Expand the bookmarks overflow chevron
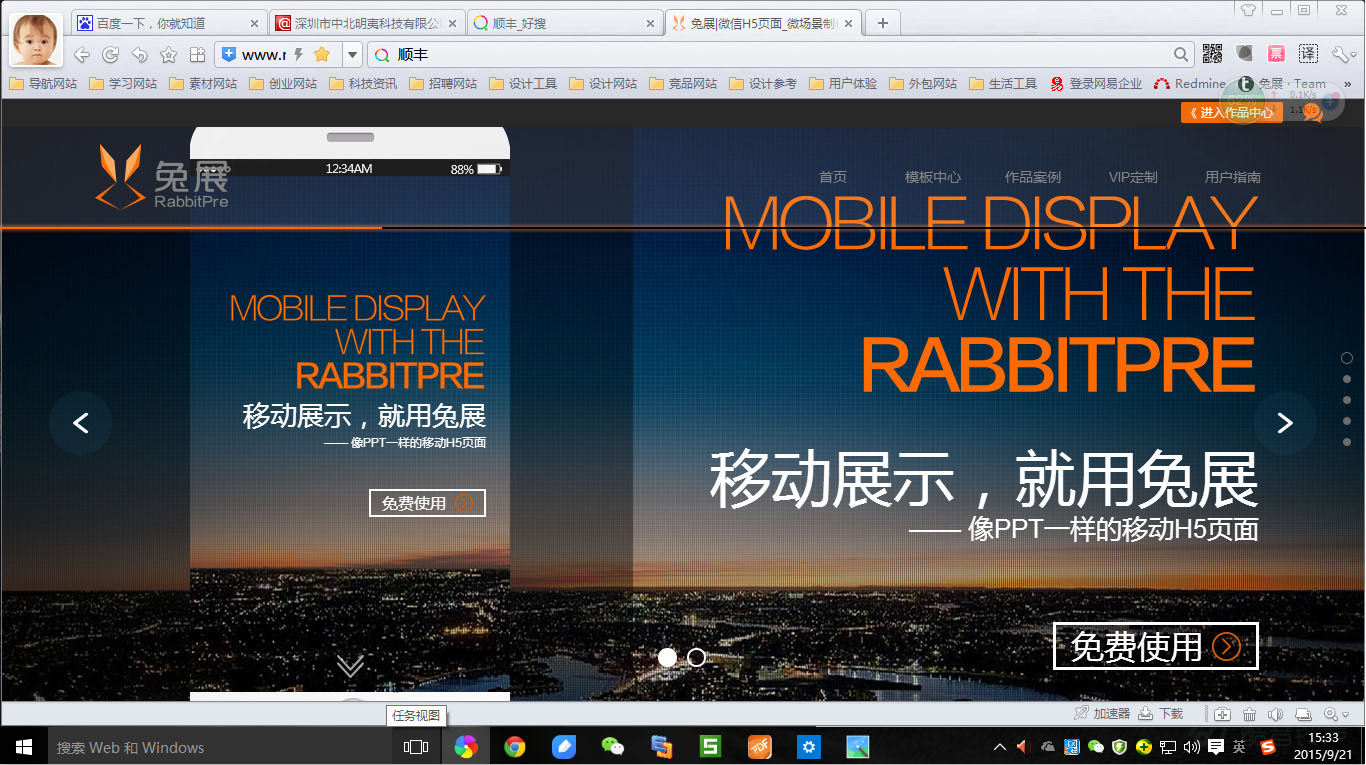The height and width of the screenshot is (765, 1366). pos(1347,84)
